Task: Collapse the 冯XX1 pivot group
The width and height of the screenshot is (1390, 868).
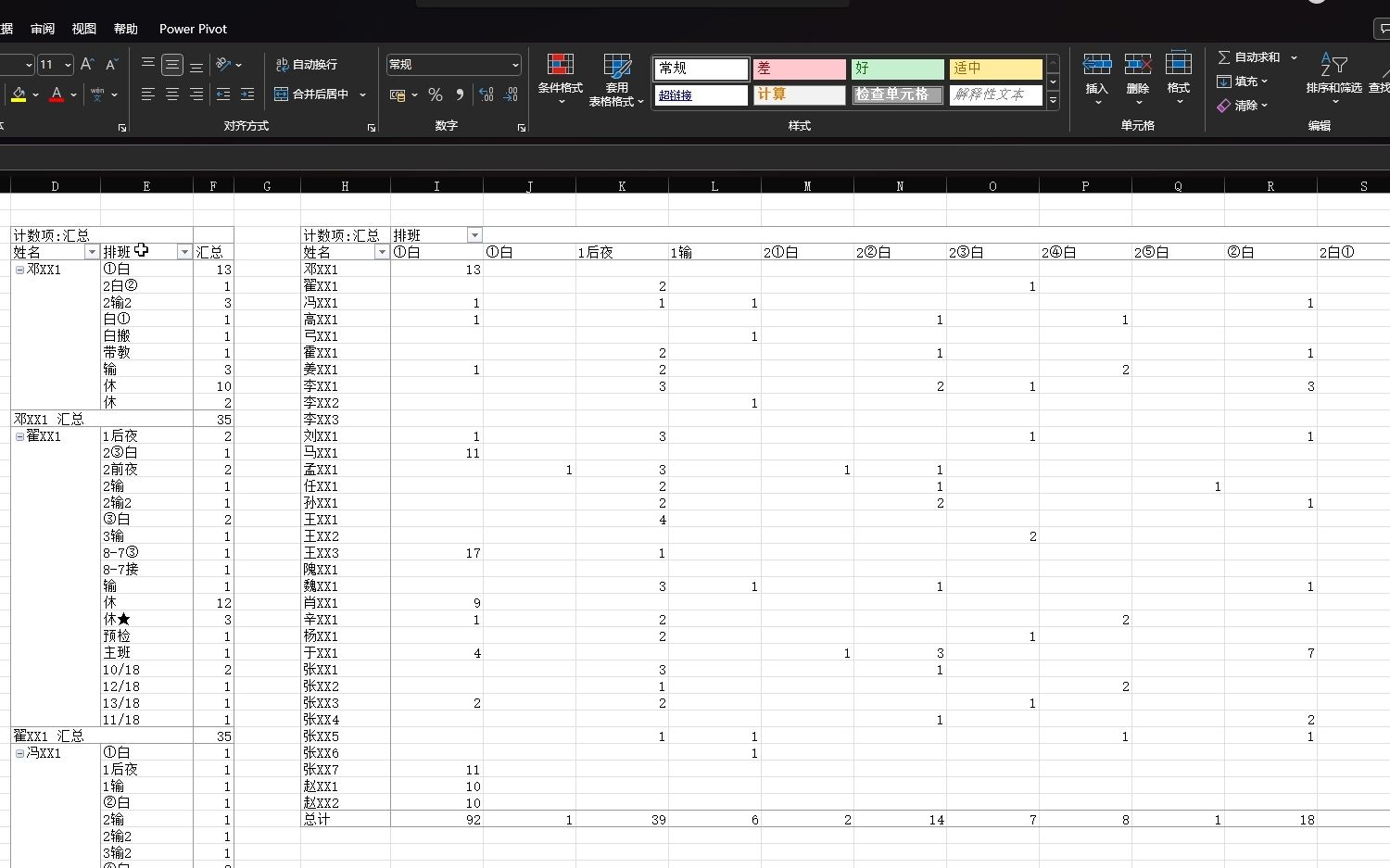Action: pos(19,753)
